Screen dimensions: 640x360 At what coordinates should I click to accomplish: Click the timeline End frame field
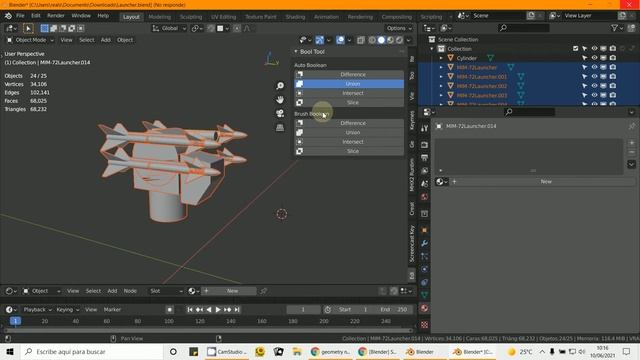(x=394, y=310)
